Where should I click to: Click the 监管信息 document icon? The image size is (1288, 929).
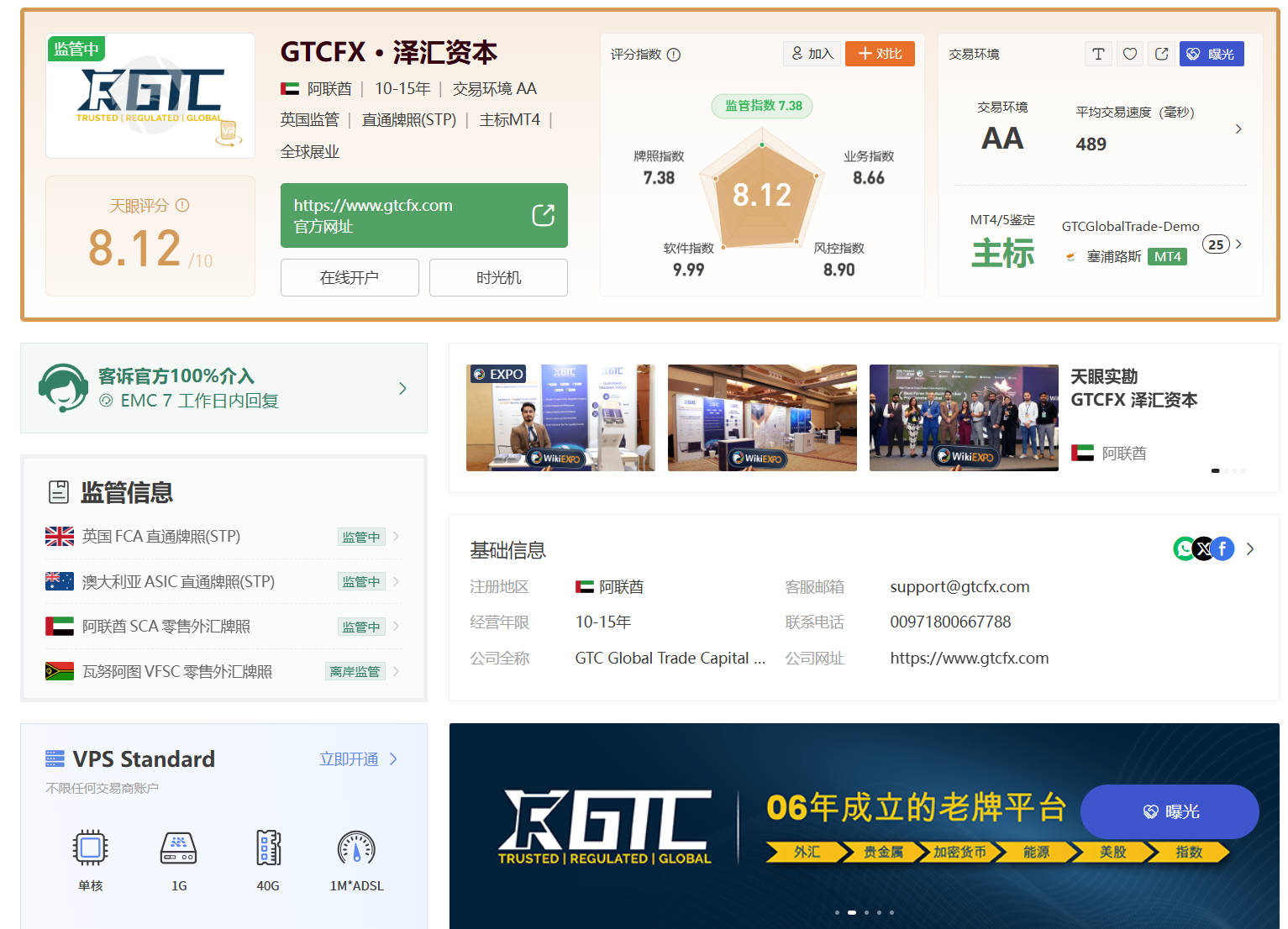[59, 492]
